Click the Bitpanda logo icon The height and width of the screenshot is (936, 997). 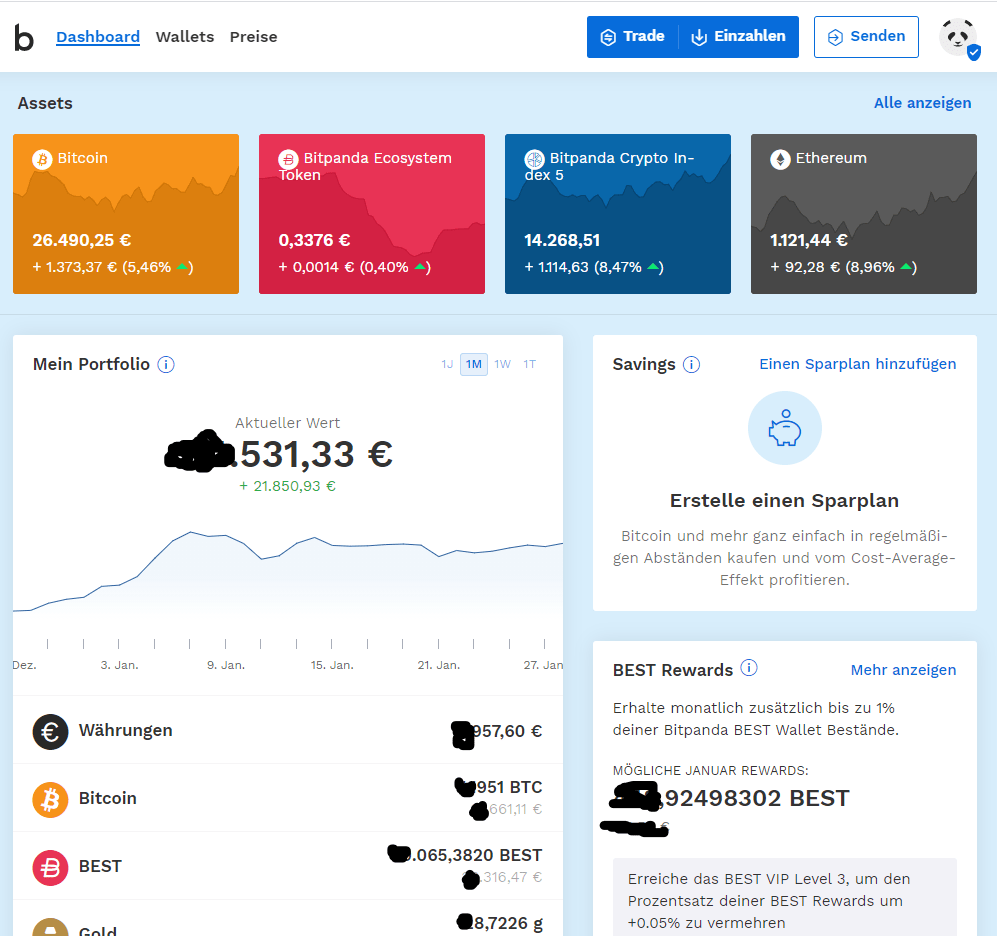tap(24, 38)
